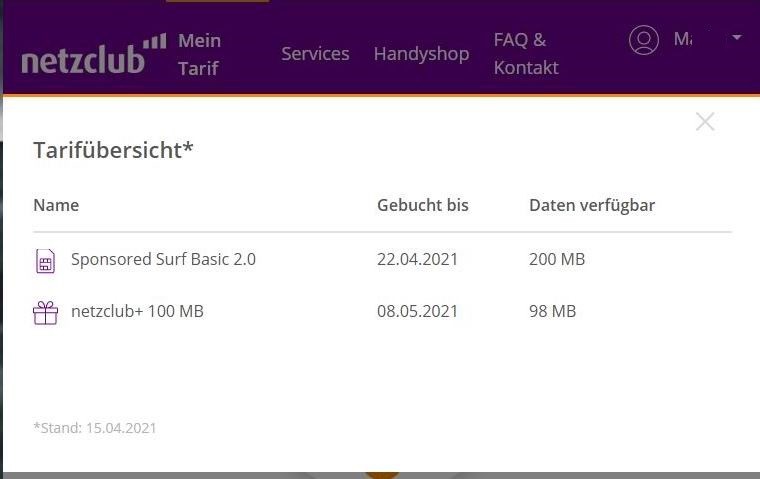Click the 22.04.2021 booking date
This screenshot has height=479, width=760.
[417, 259]
